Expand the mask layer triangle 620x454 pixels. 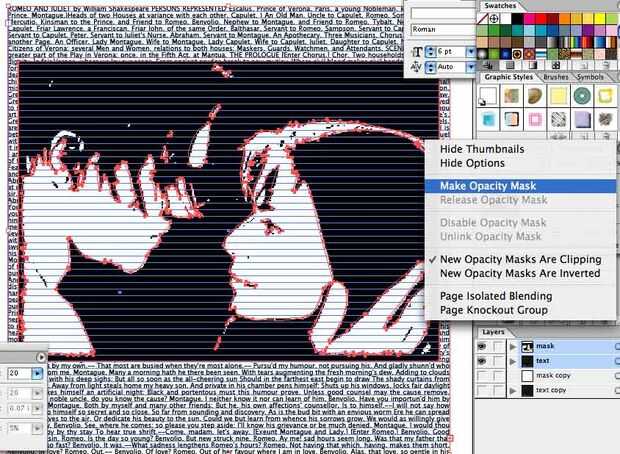coord(513,347)
